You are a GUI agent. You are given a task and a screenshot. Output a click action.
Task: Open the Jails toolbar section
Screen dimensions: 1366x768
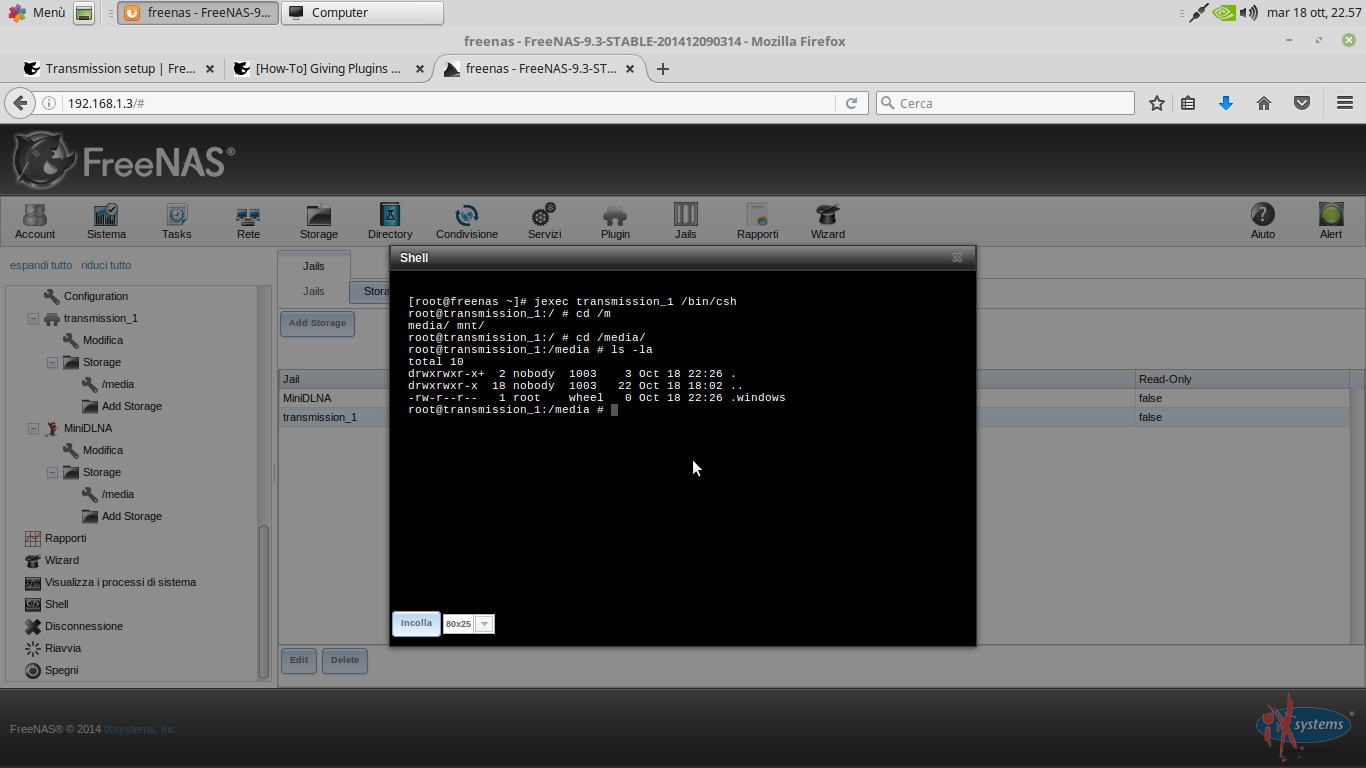point(686,221)
